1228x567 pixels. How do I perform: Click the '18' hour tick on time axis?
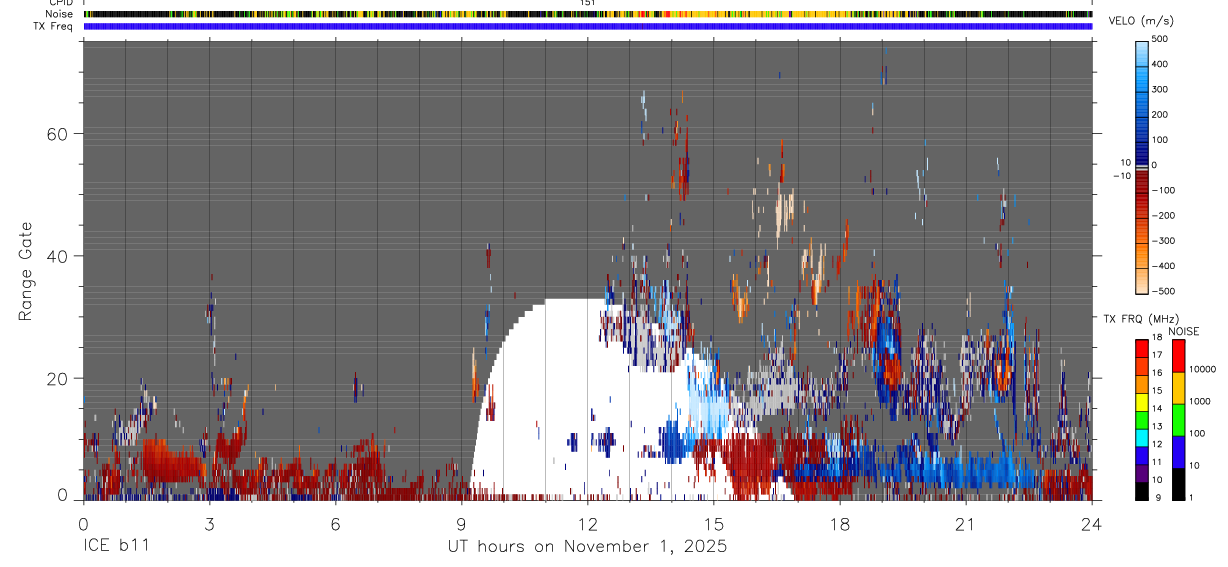click(x=840, y=524)
